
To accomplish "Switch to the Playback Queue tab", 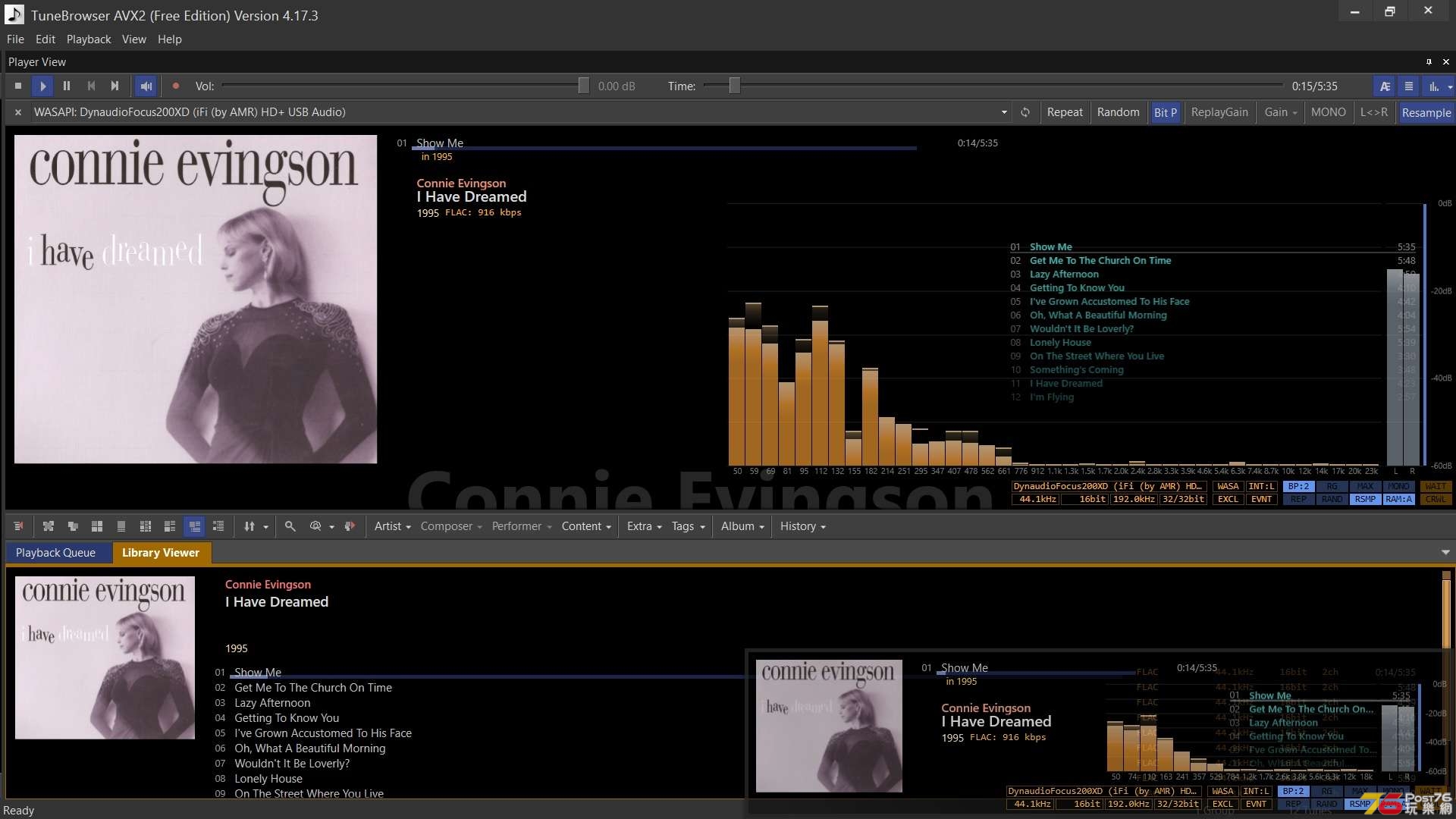I will [55, 553].
